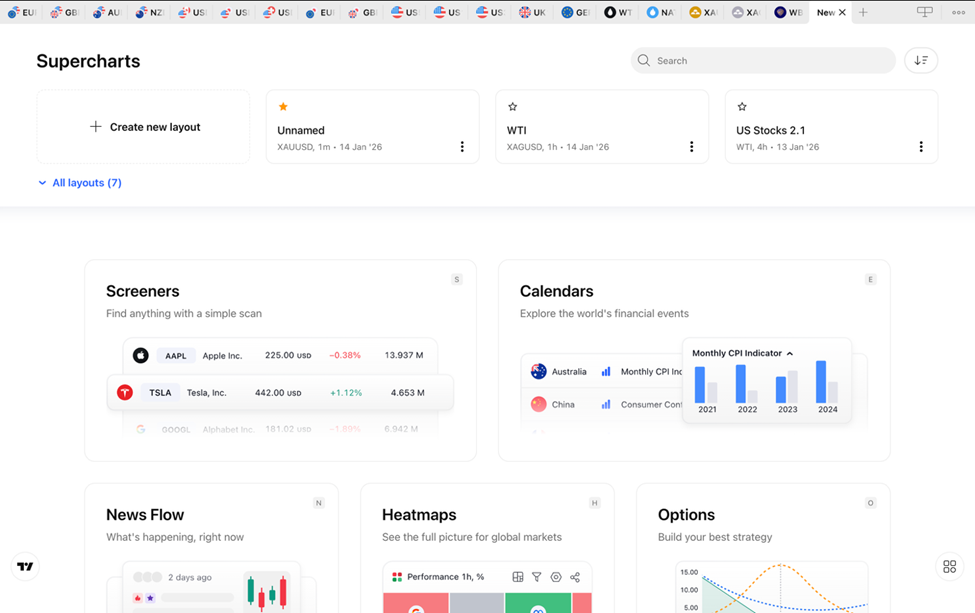975x613 pixels.
Task: Open the sort order button beside search
Action: [x=921, y=60]
